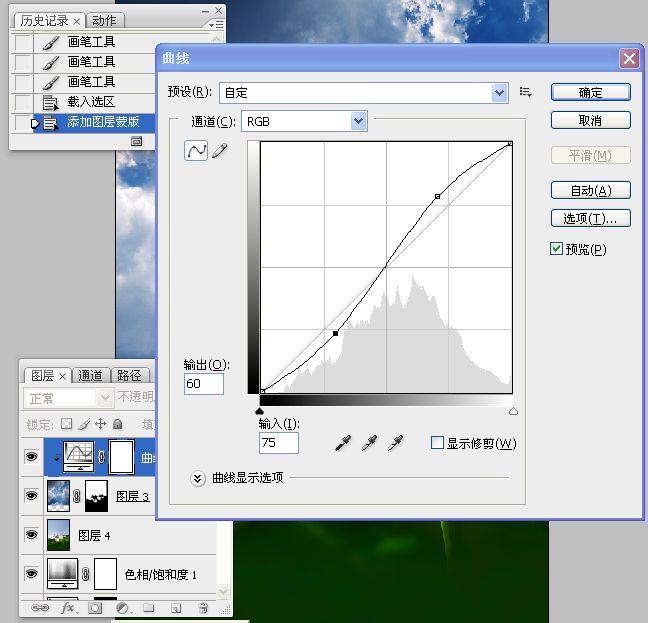The width and height of the screenshot is (648, 623).
Task: Pick the white point eyedropper
Action: 395,443
